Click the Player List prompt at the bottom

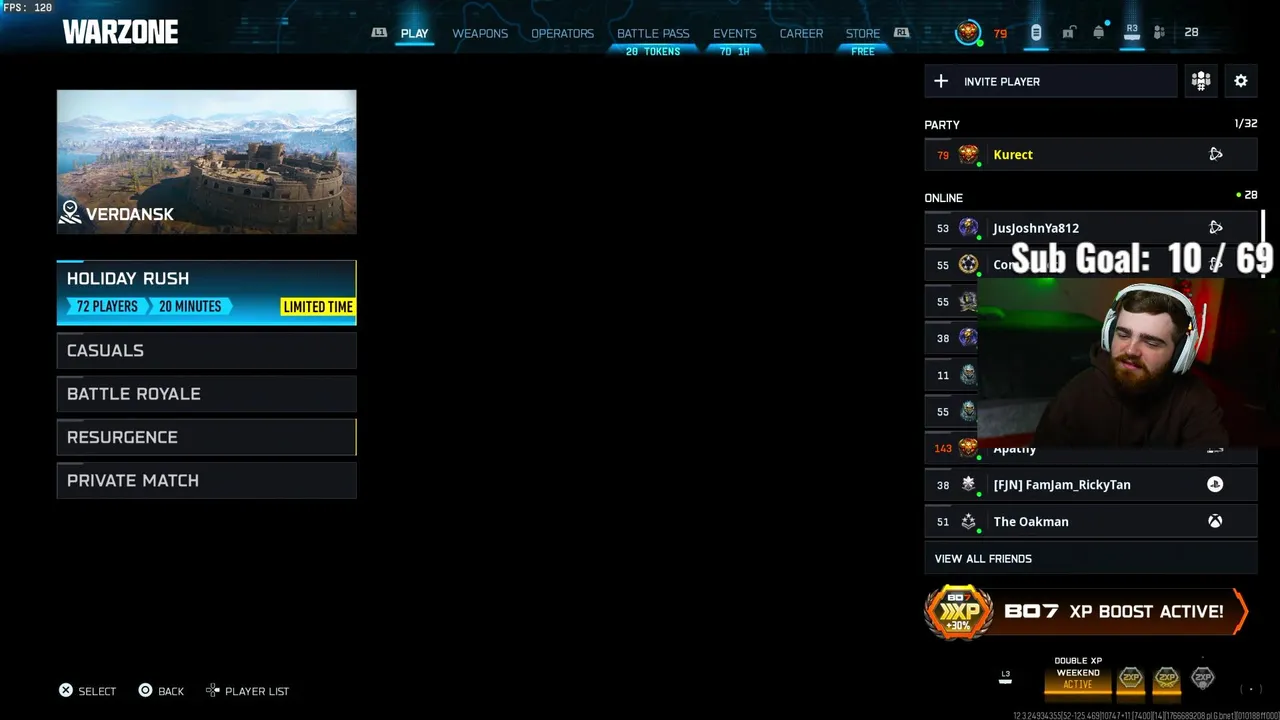coord(247,690)
